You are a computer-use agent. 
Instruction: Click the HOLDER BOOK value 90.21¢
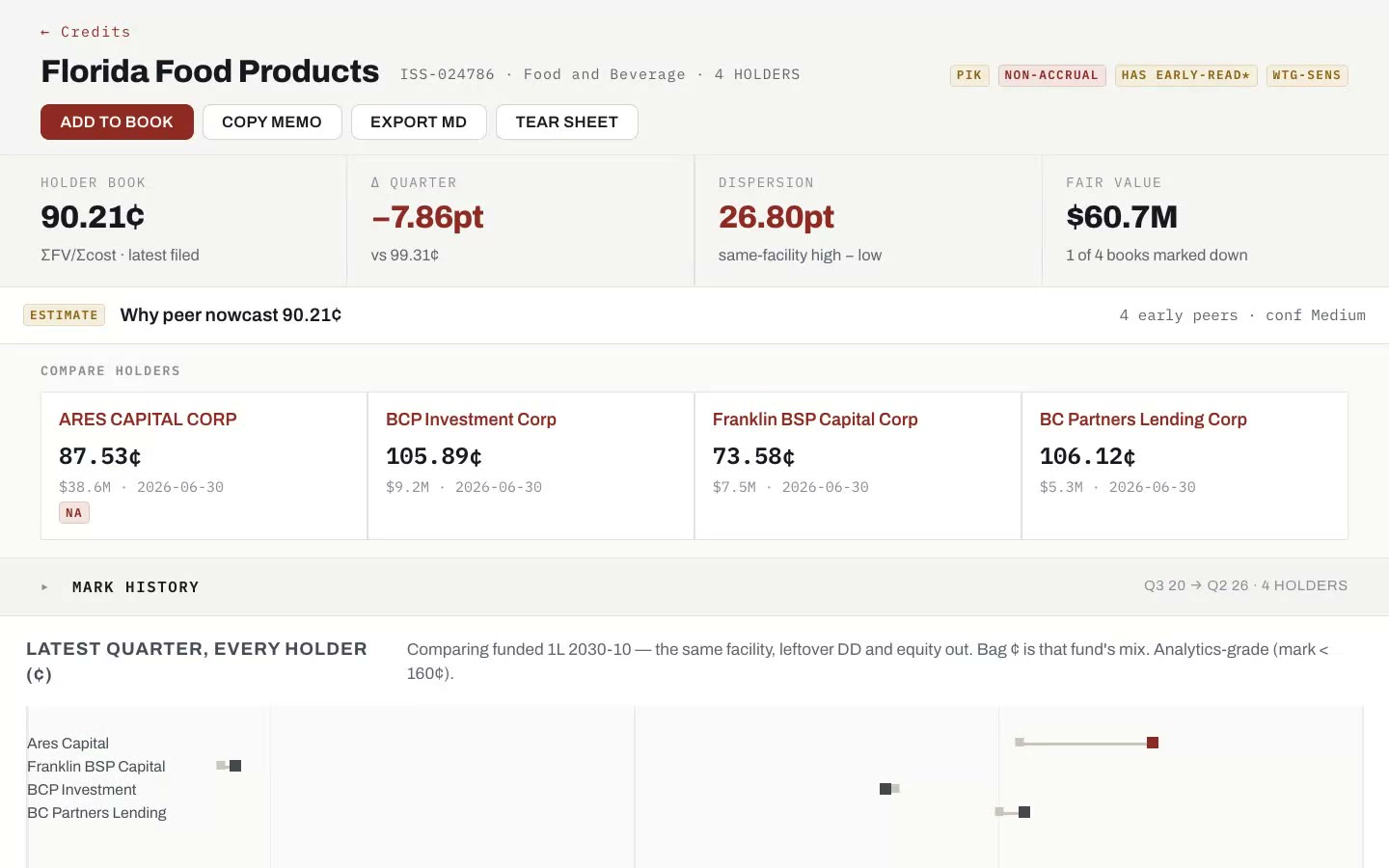pyautogui.click(x=93, y=217)
